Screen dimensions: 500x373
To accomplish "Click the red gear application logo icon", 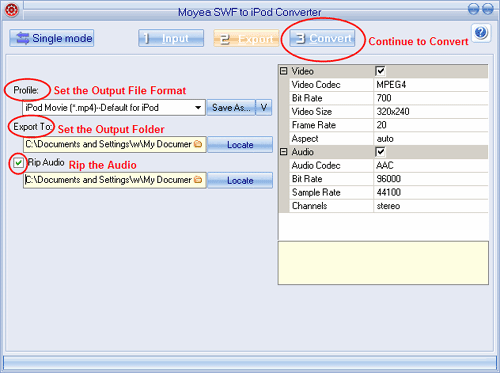I will pos(11,10).
